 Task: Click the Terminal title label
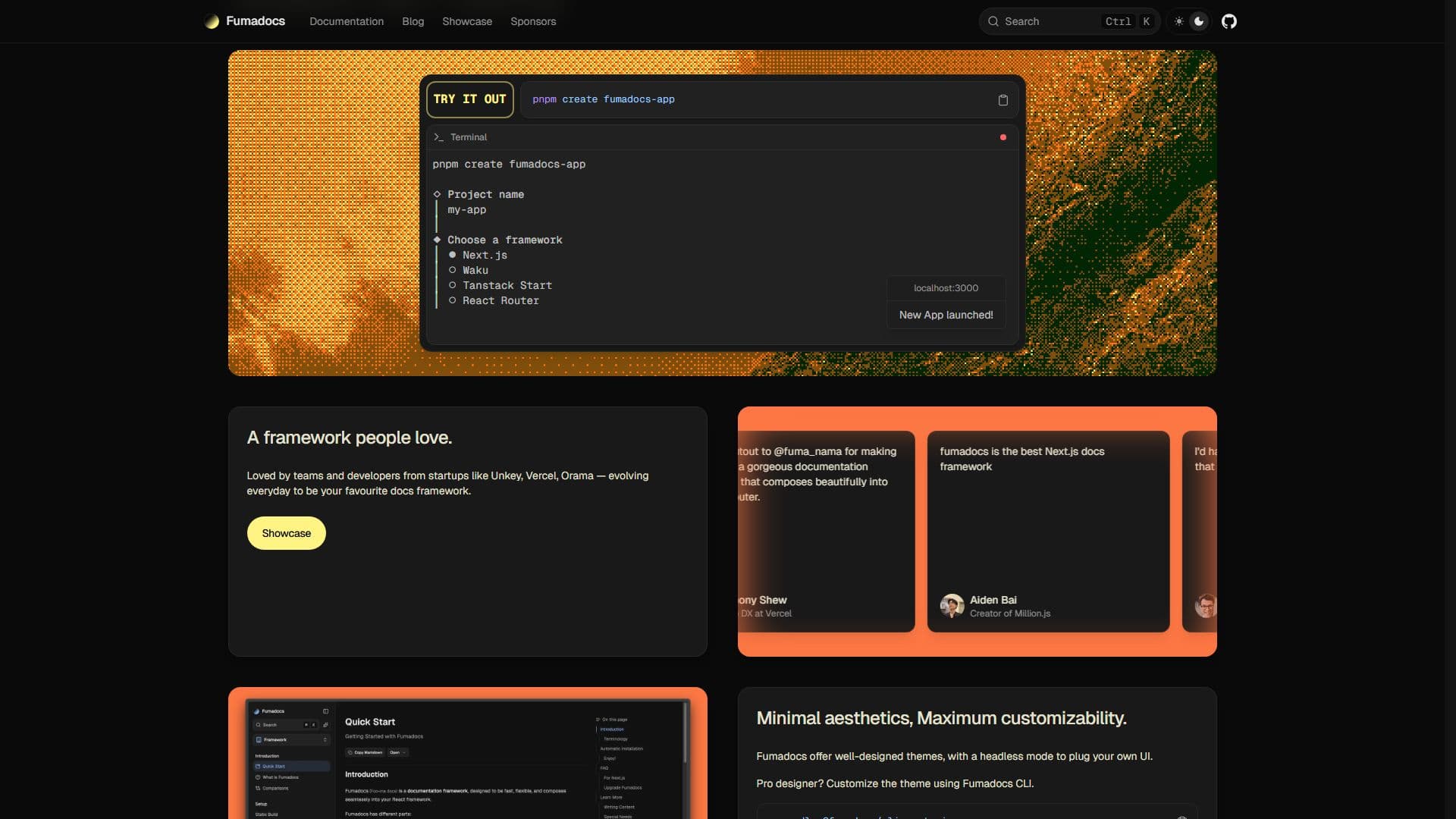469,137
